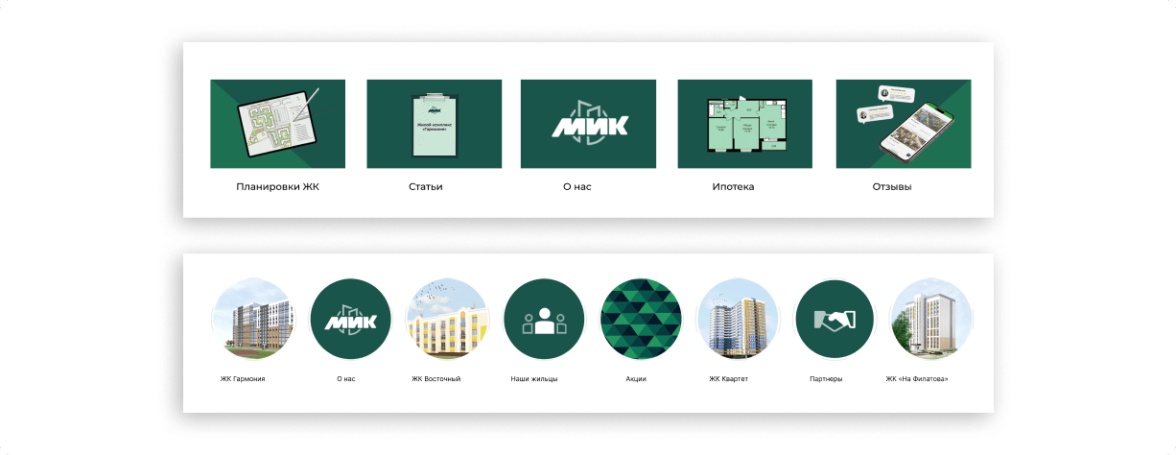Select the ЖК «На Филатова» circular building icon
Viewport: 1176px width, 455px height.
point(932,319)
